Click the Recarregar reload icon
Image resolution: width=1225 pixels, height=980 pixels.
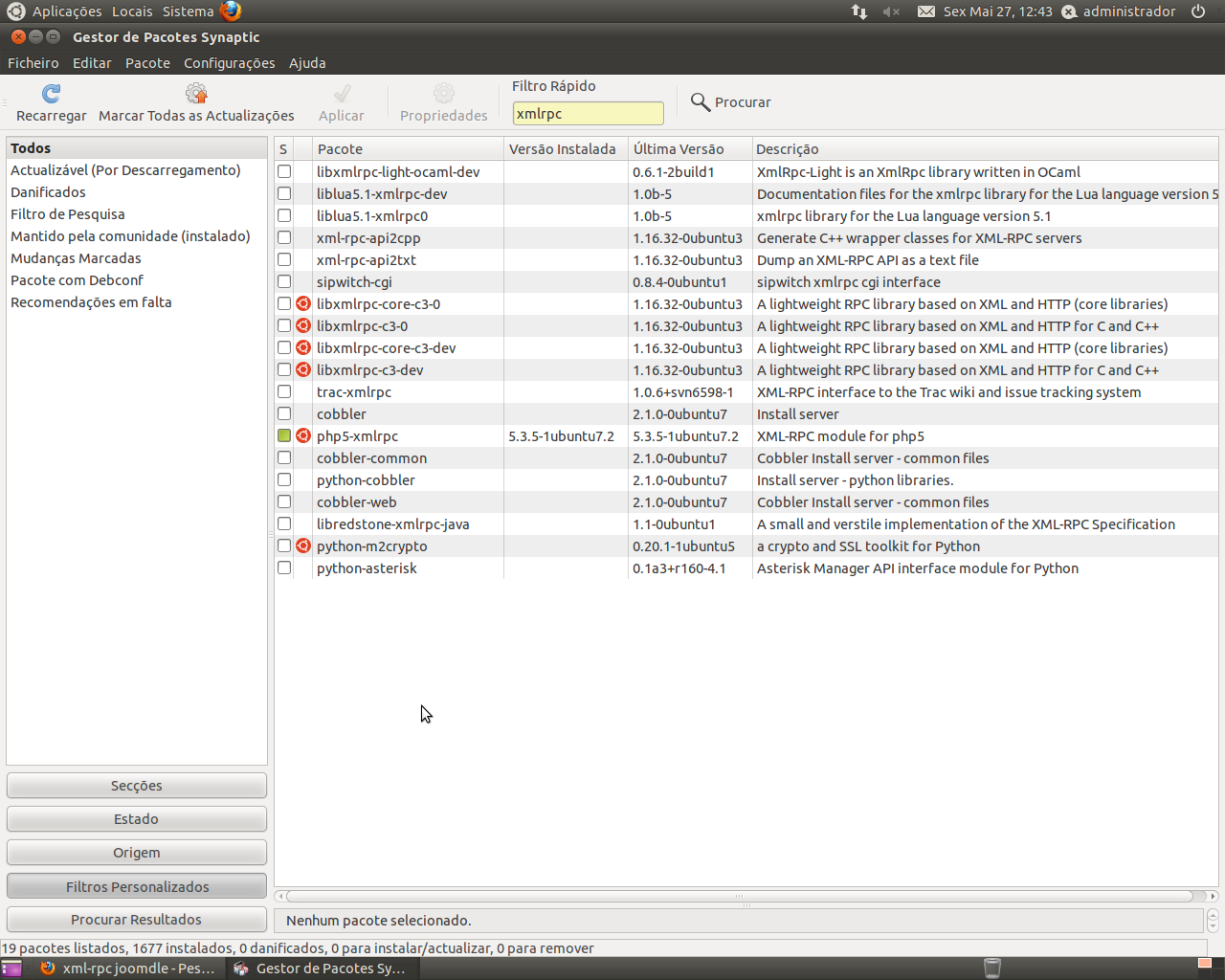tap(52, 94)
